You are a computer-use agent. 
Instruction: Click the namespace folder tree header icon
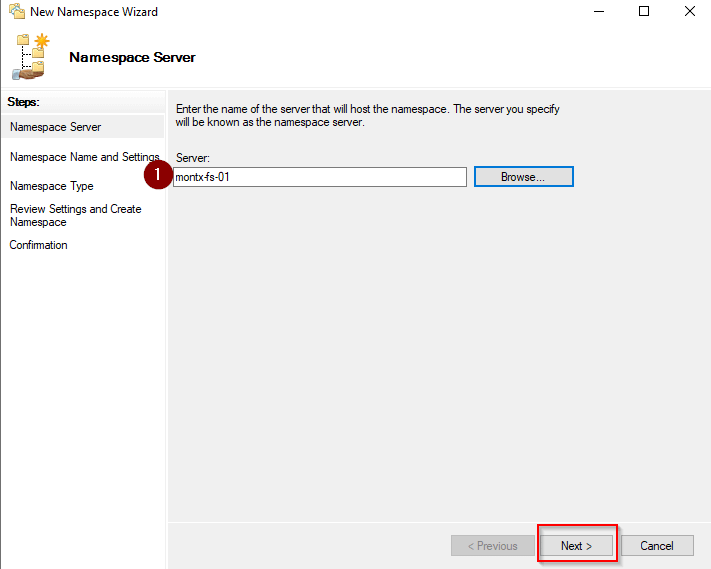click(30, 56)
